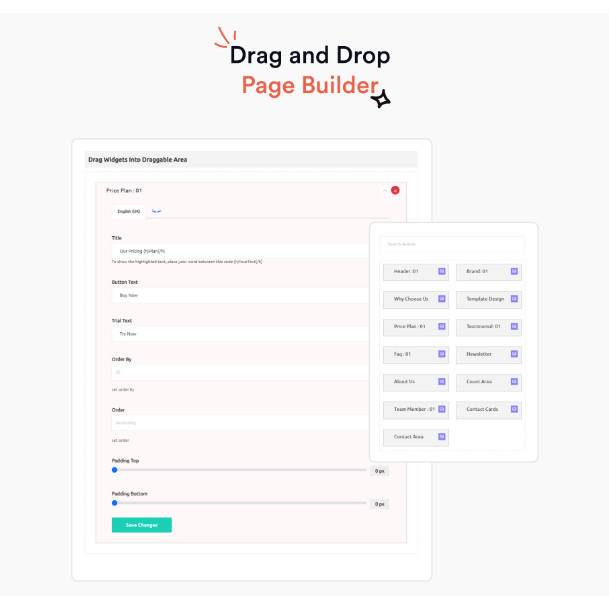Click the icon on Template Design widget
This screenshot has height=609, width=609.
(x=514, y=299)
